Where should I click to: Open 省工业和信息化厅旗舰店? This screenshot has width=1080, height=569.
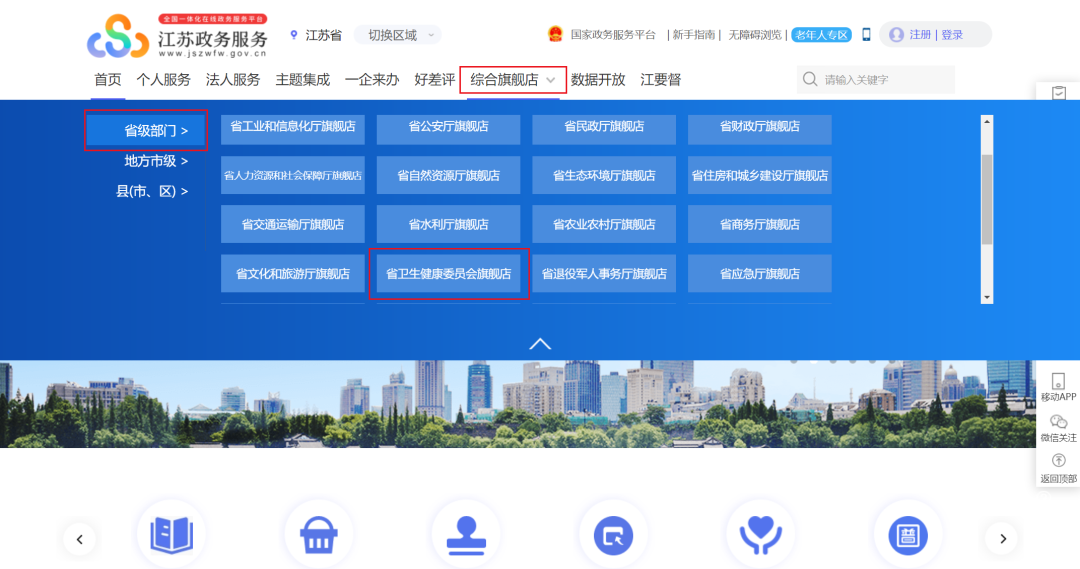[293, 130]
